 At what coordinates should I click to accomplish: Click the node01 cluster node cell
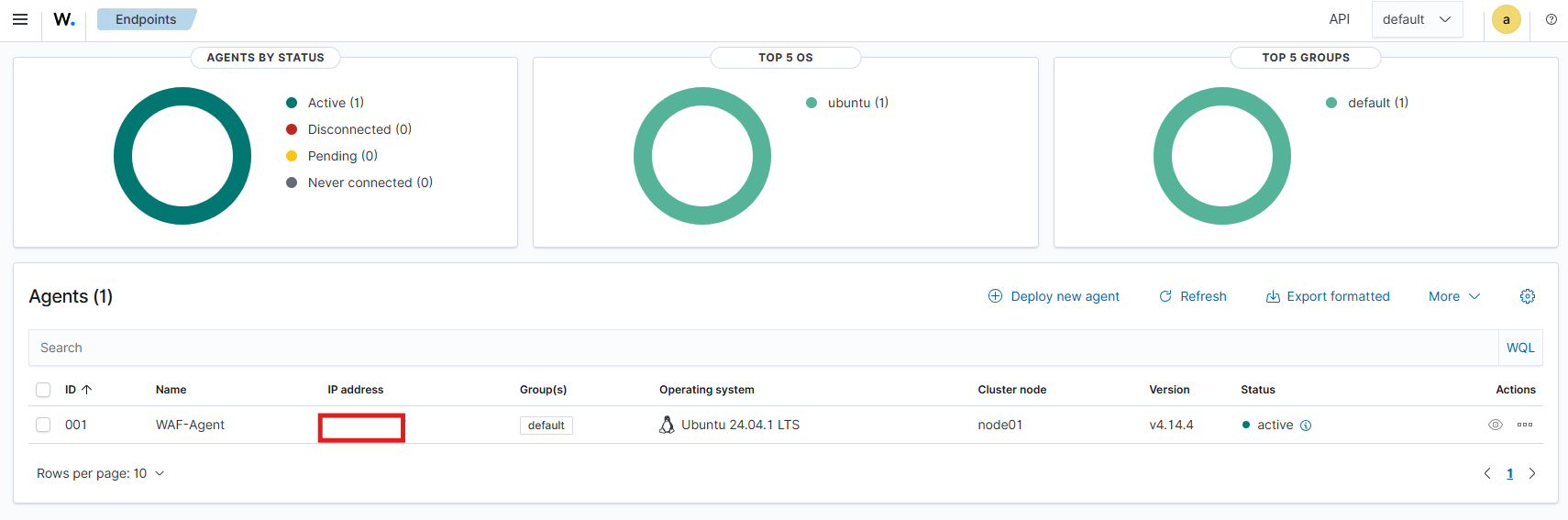coord(1000,425)
